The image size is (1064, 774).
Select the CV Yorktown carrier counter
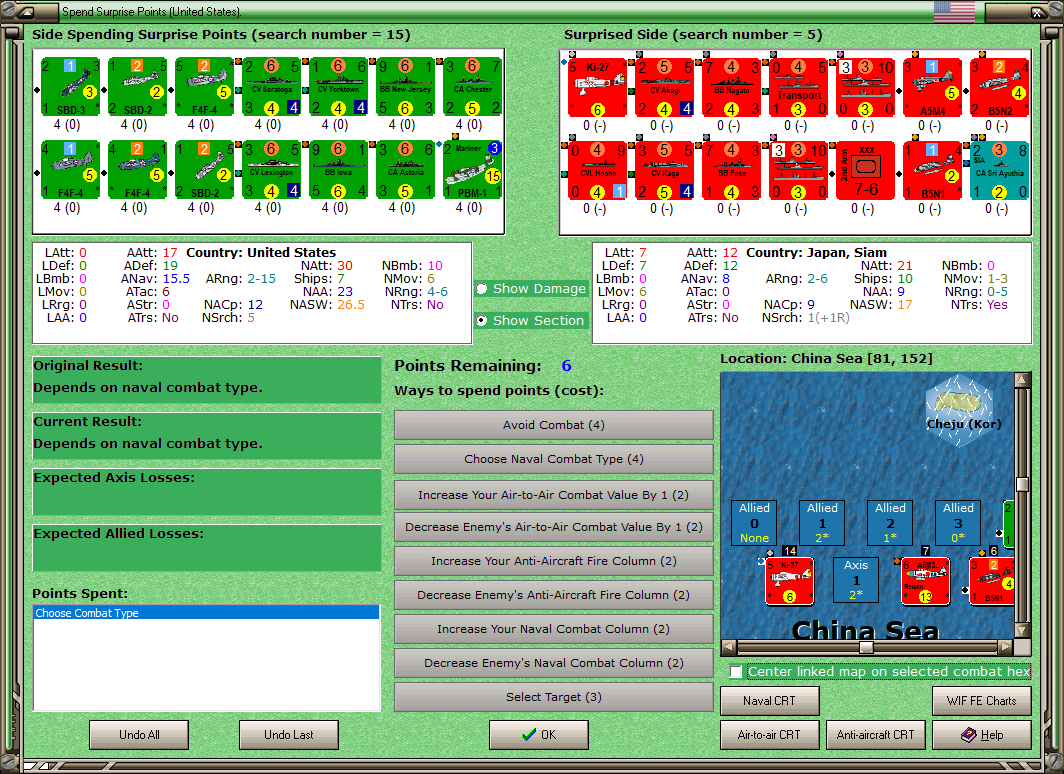pyautogui.click(x=339, y=87)
